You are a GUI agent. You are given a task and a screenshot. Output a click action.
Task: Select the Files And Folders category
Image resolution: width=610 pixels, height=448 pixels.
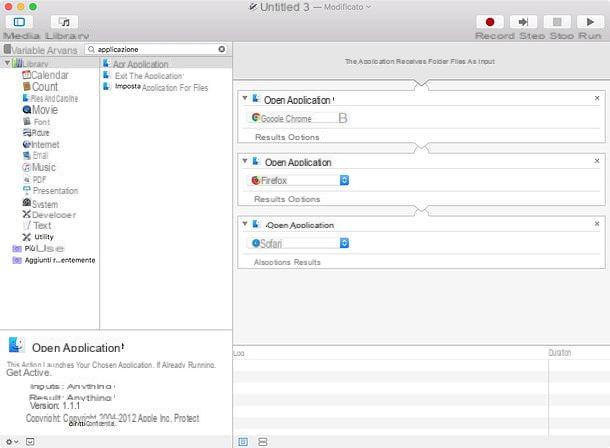[x=50, y=98]
